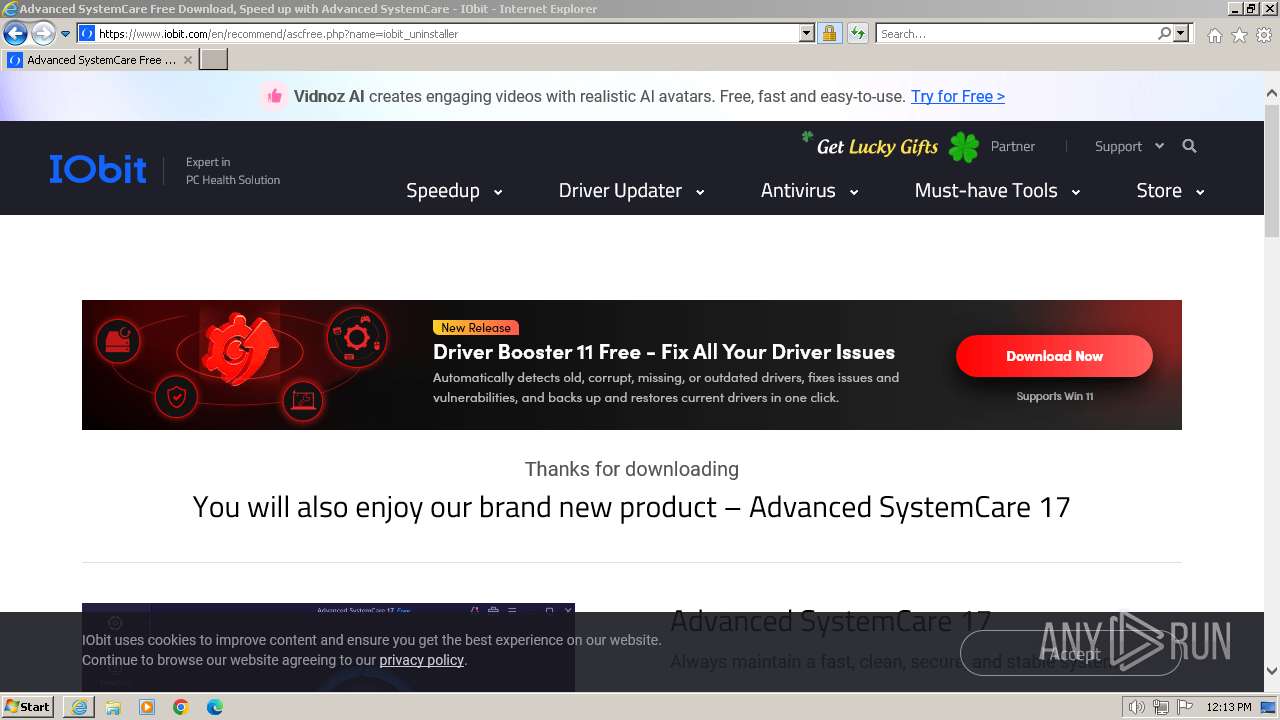Open the privacy policy link
Viewport: 1280px width, 720px height.
pyautogui.click(x=421, y=660)
